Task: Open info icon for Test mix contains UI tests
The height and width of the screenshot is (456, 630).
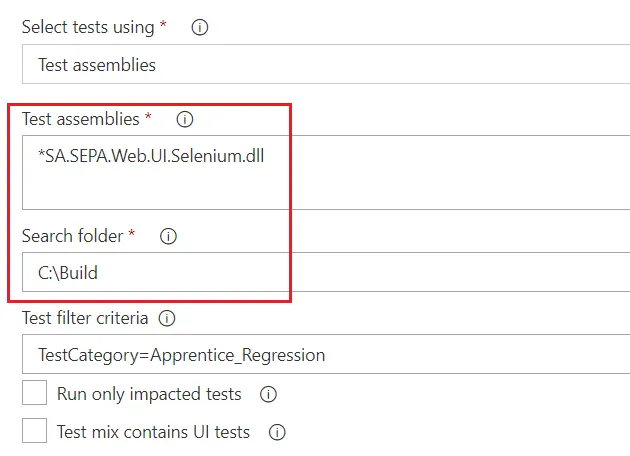Action: [x=278, y=433]
